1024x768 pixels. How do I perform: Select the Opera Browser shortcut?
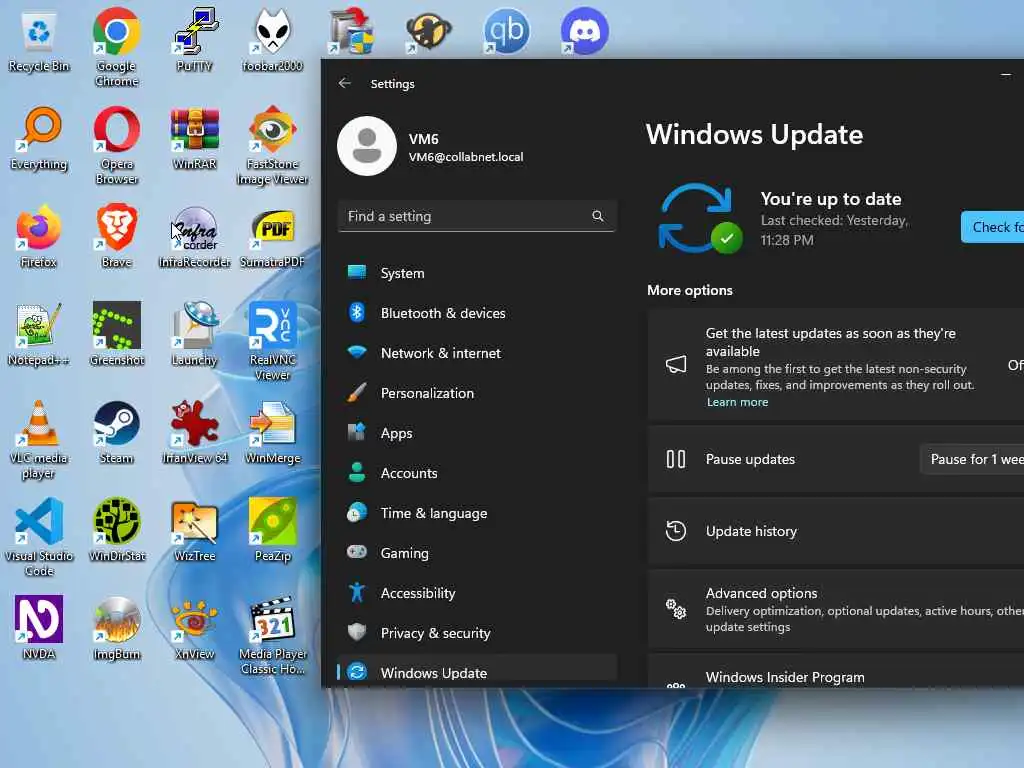[116, 146]
